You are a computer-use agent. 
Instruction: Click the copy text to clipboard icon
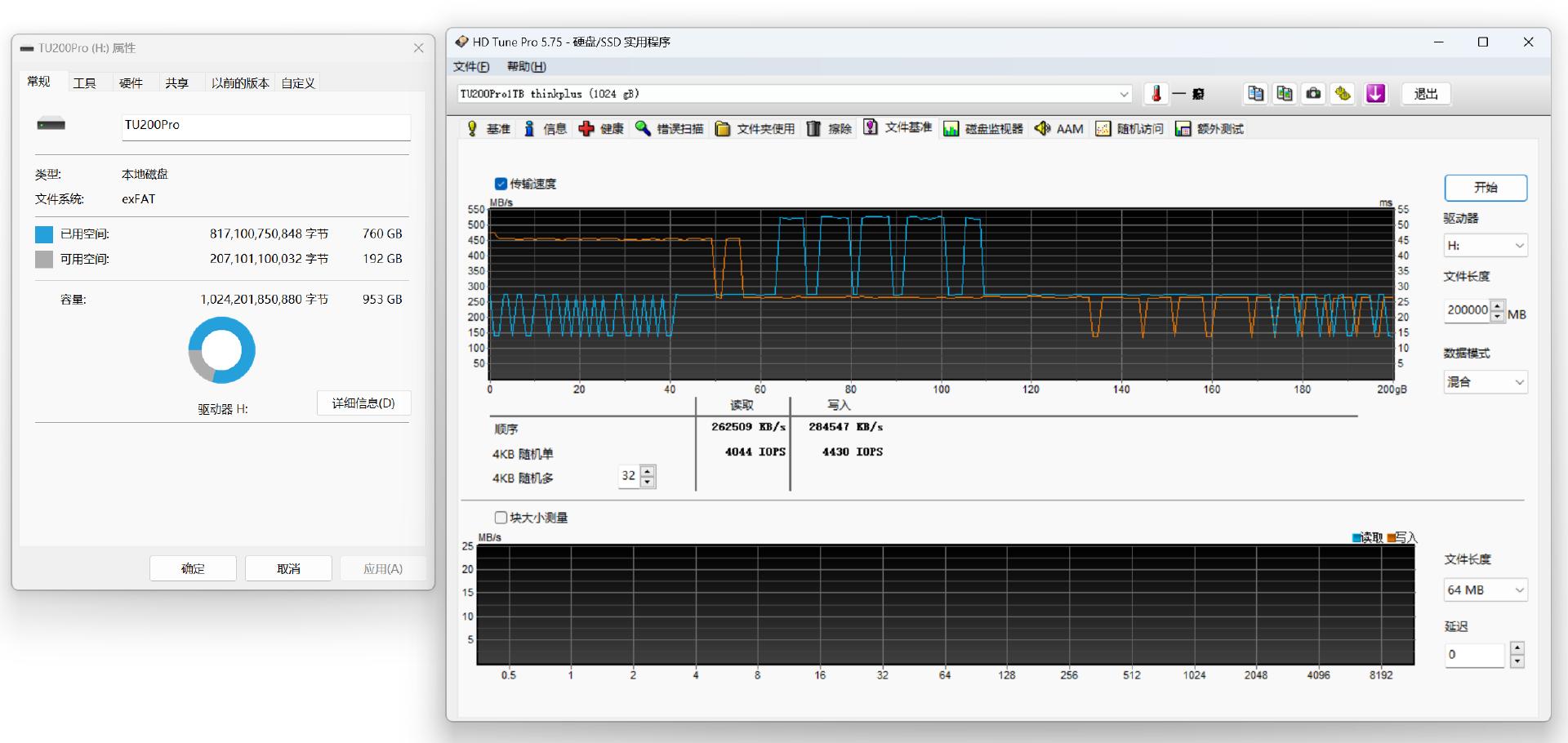pyautogui.click(x=1255, y=94)
